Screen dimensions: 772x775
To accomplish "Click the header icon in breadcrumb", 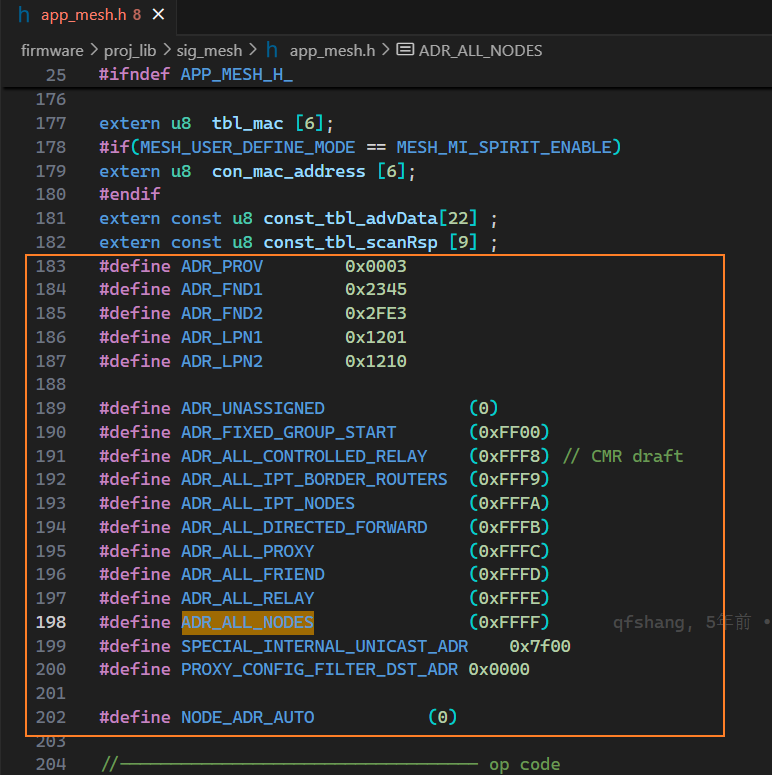I will pyautogui.click(x=272, y=50).
